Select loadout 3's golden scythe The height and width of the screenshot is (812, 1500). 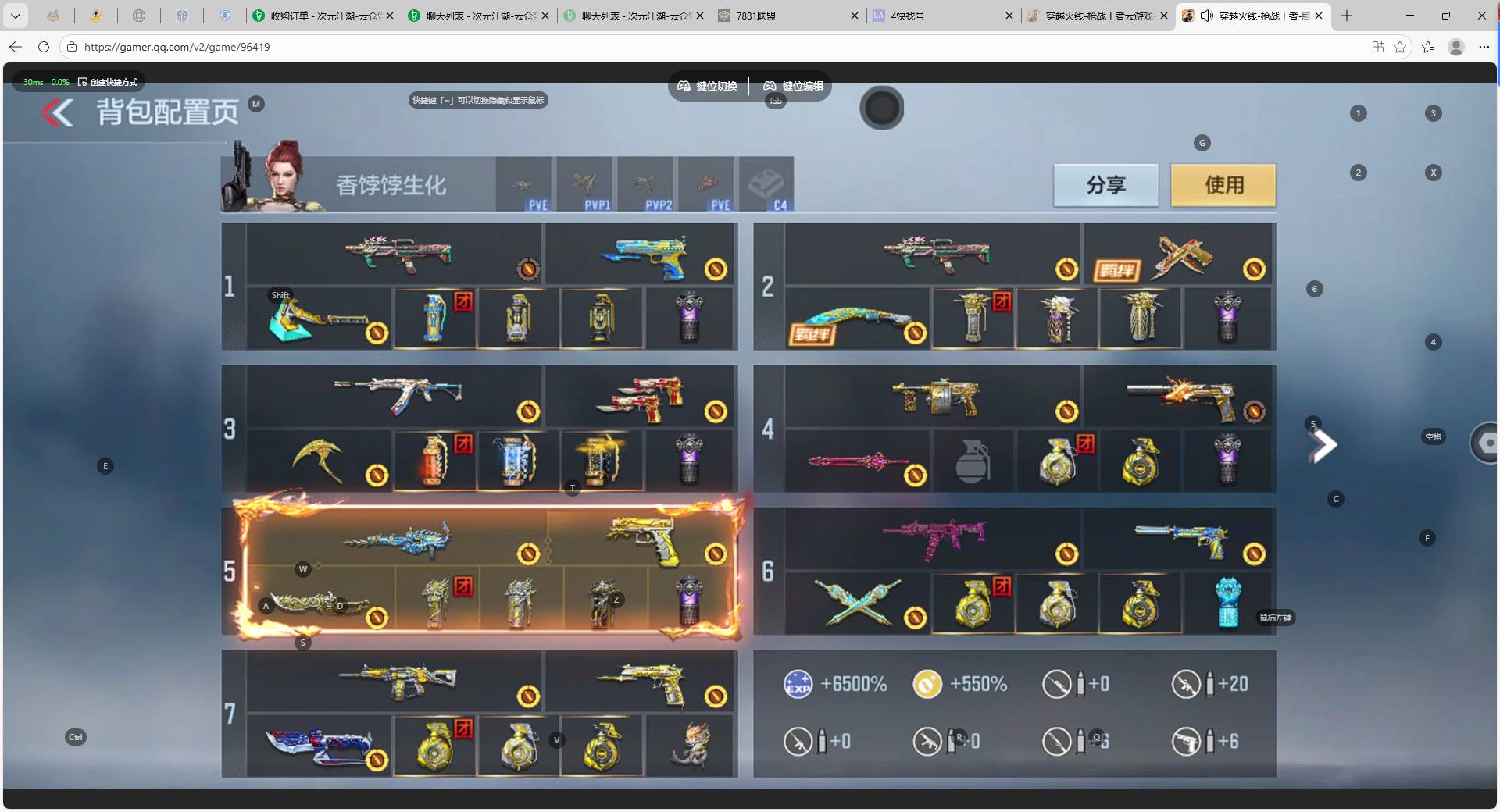point(317,461)
